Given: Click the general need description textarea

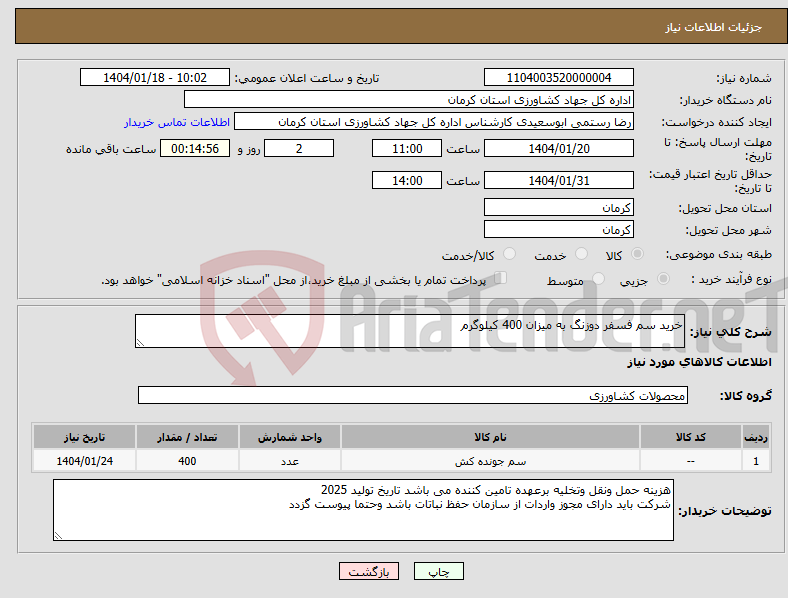Looking at the screenshot, I should (x=410, y=331).
